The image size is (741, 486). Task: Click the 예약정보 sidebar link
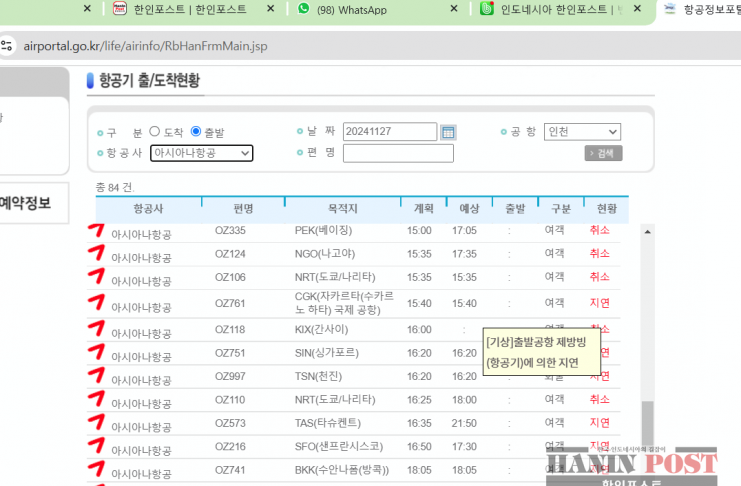point(25,203)
